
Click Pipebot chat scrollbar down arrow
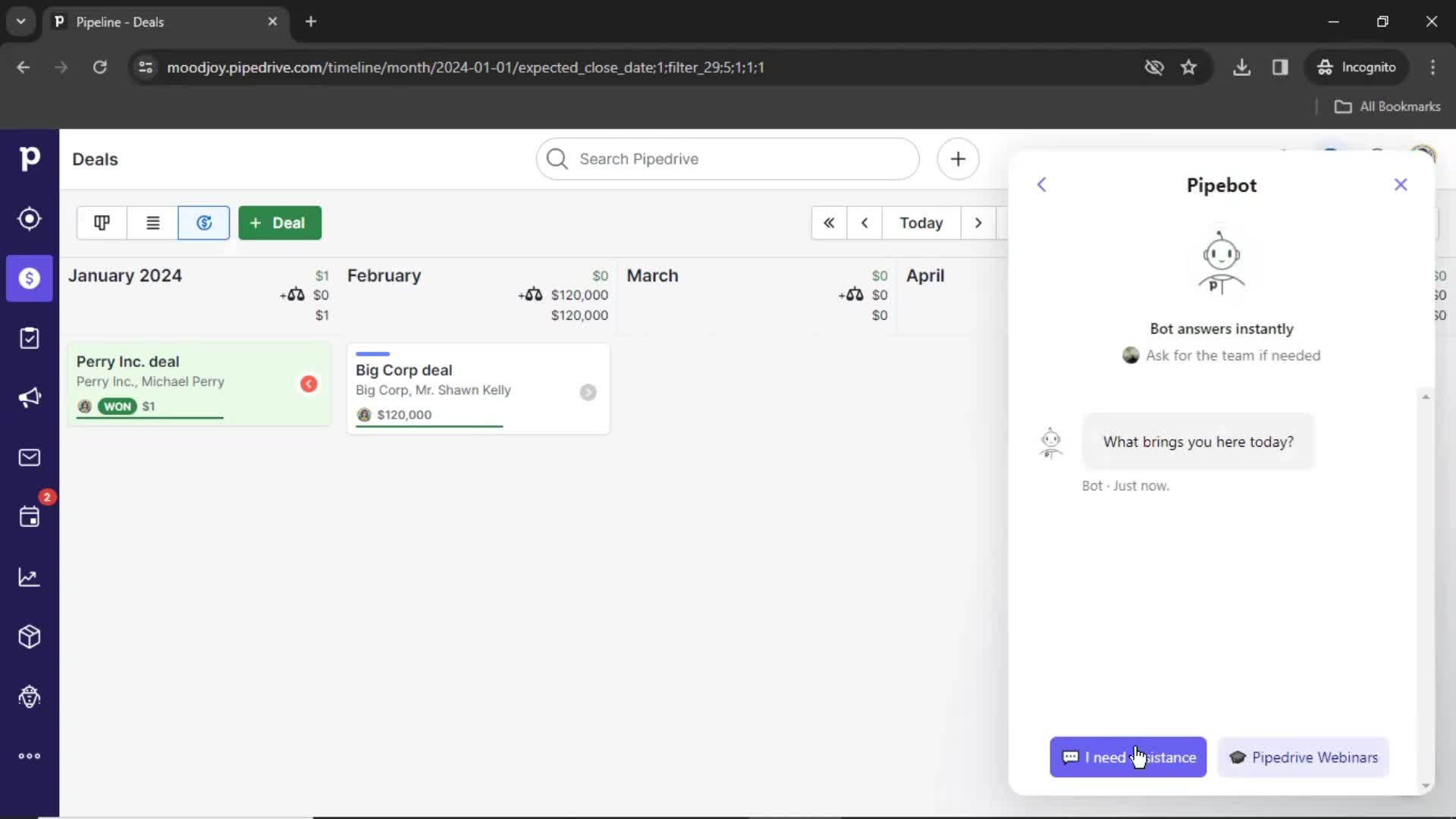(x=1426, y=786)
